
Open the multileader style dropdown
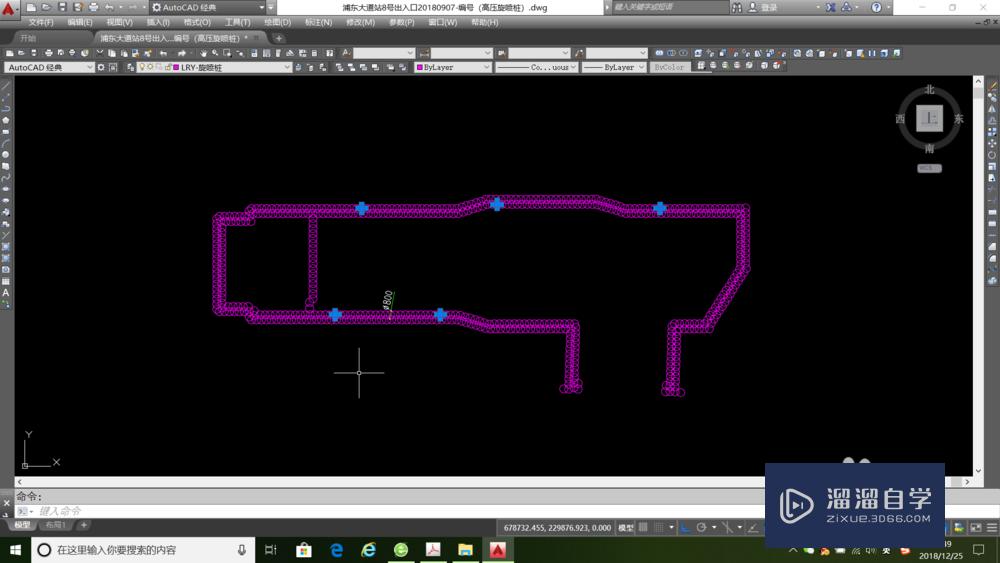617,53
